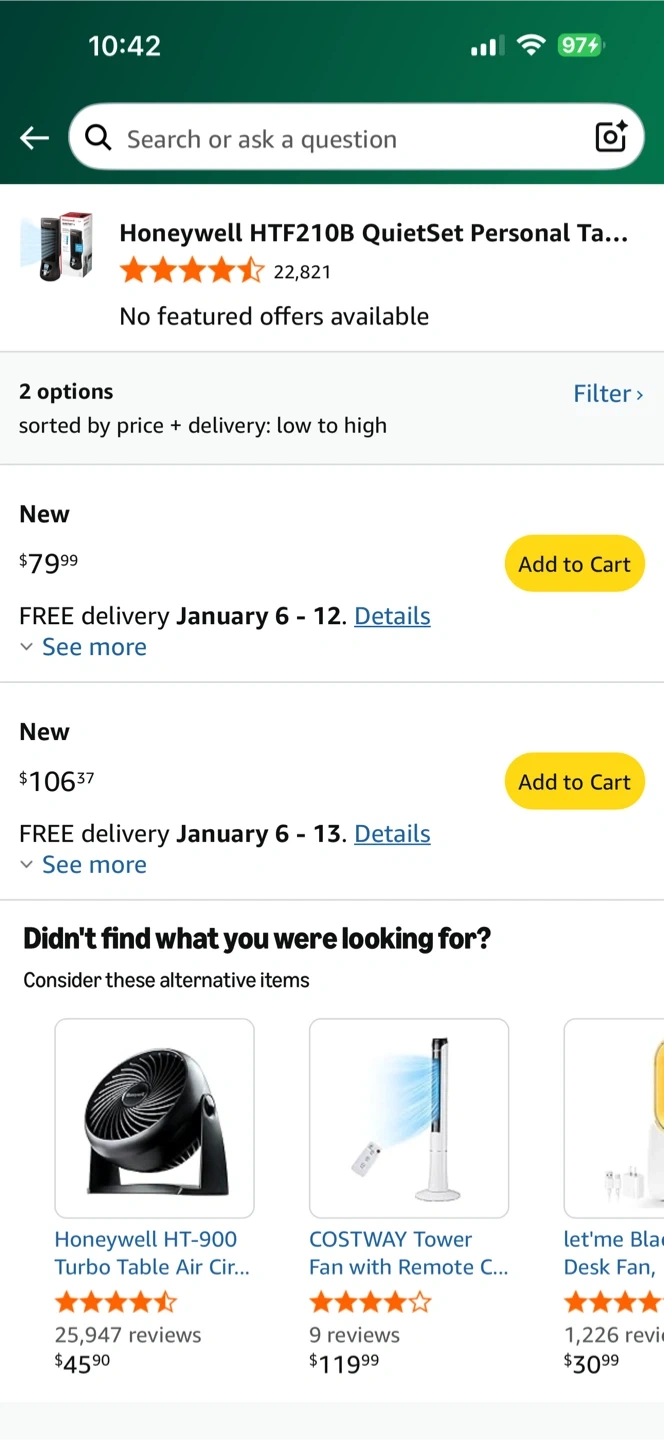Image resolution: width=664 pixels, height=1440 pixels.
Task: Open the Honeywell HT-900 Turbo fan image
Action: (154, 1118)
